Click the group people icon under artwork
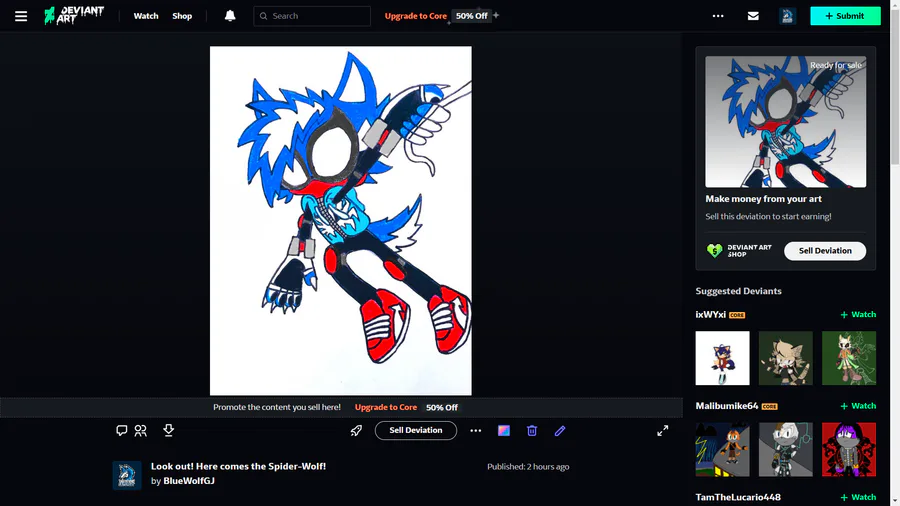900x506 pixels. (x=141, y=430)
